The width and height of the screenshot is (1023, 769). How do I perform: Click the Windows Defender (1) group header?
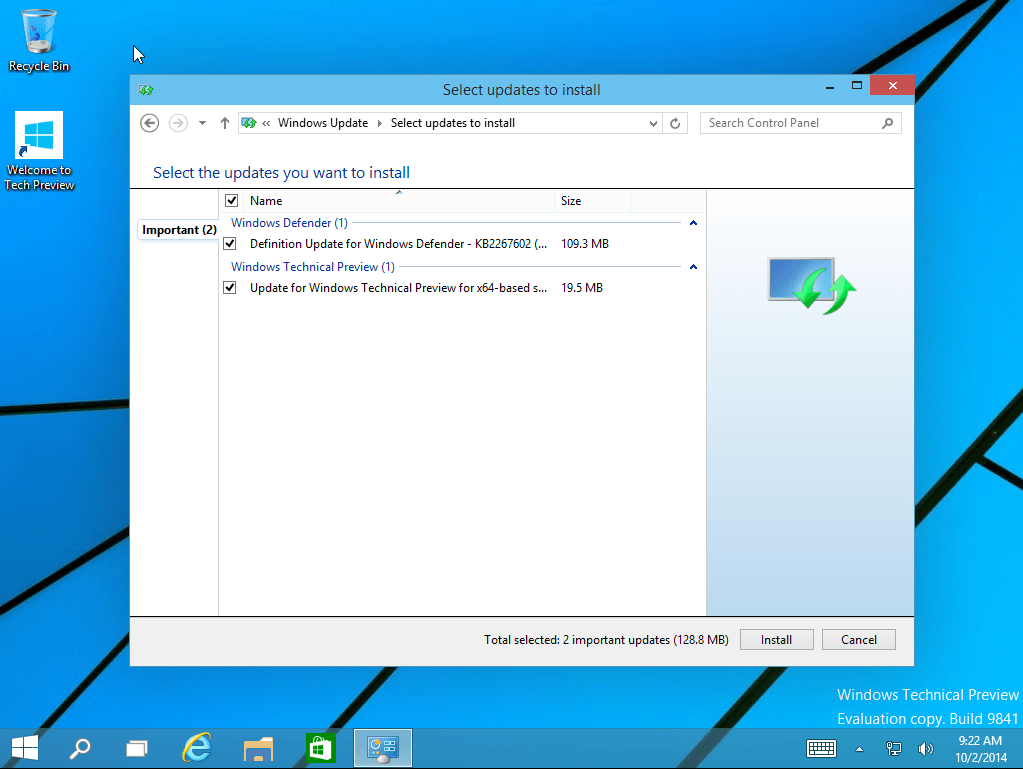pos(289,223)
